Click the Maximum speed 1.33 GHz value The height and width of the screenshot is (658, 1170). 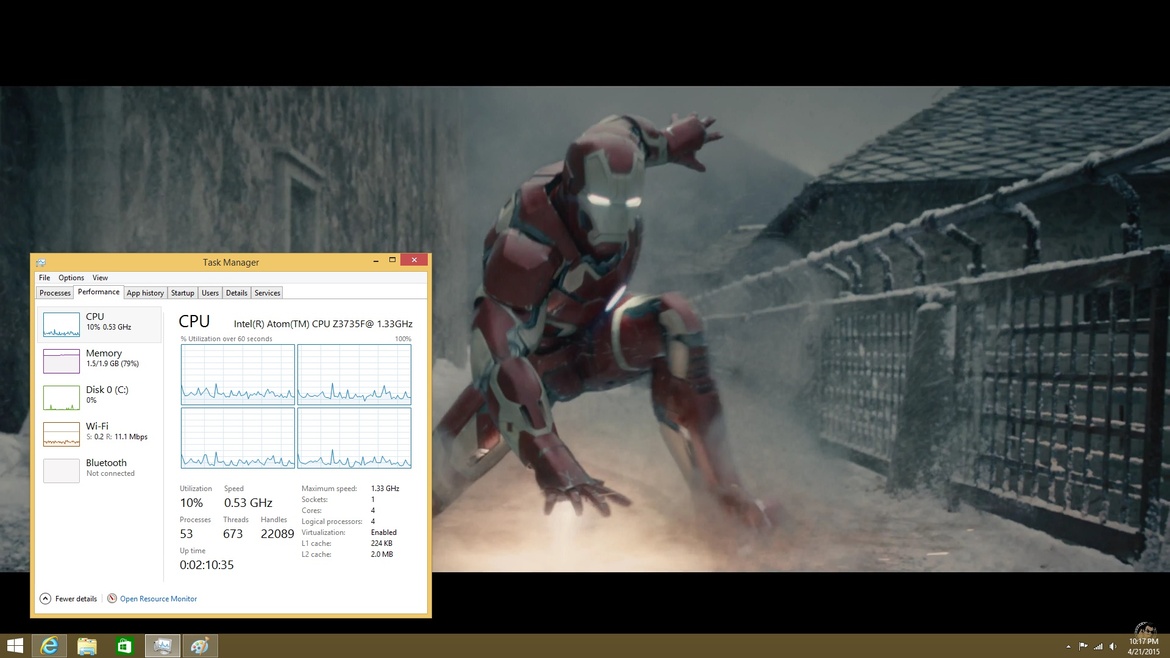[x=385, y=489]
